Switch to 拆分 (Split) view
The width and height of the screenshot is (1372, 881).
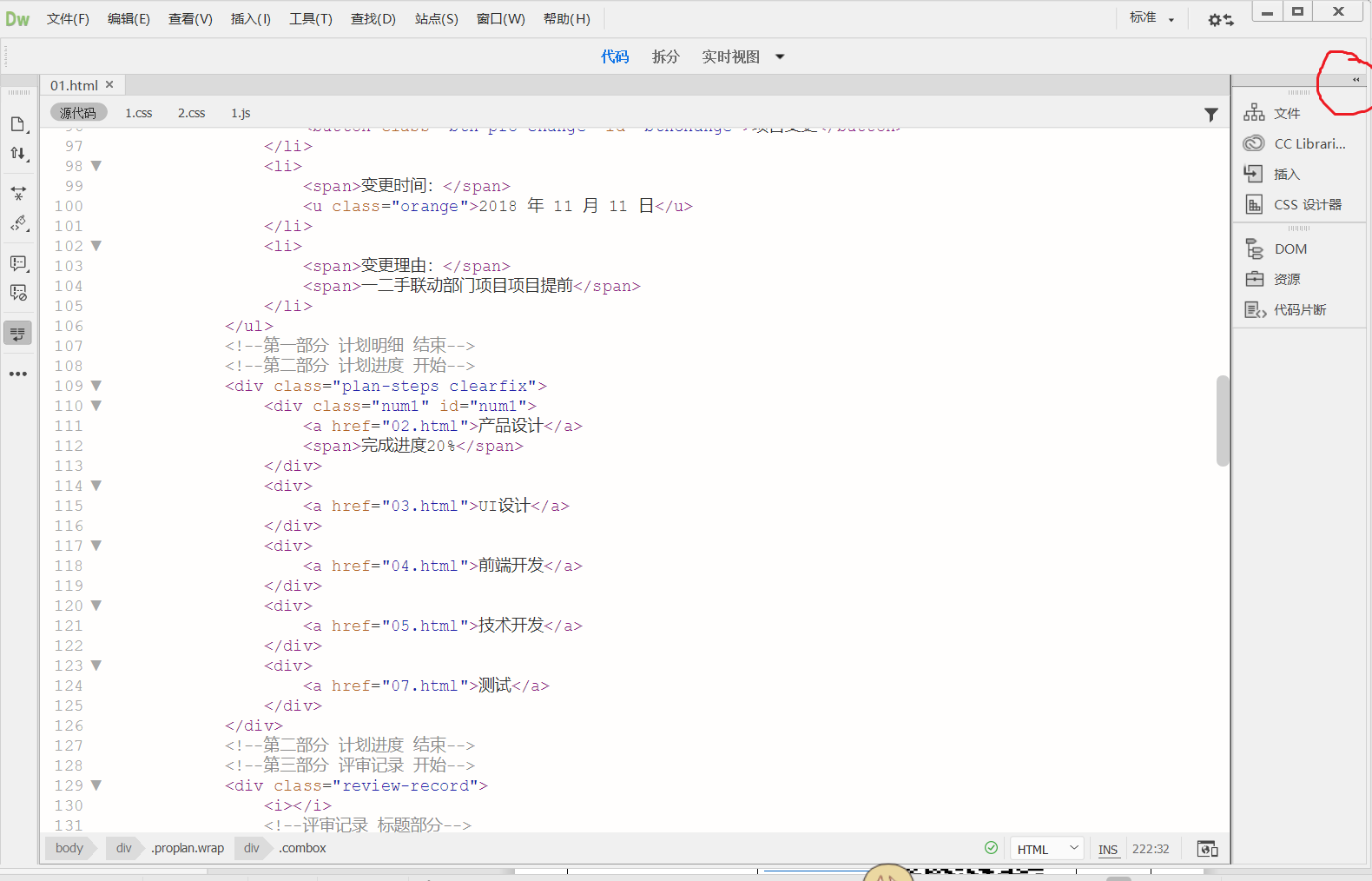665,56
